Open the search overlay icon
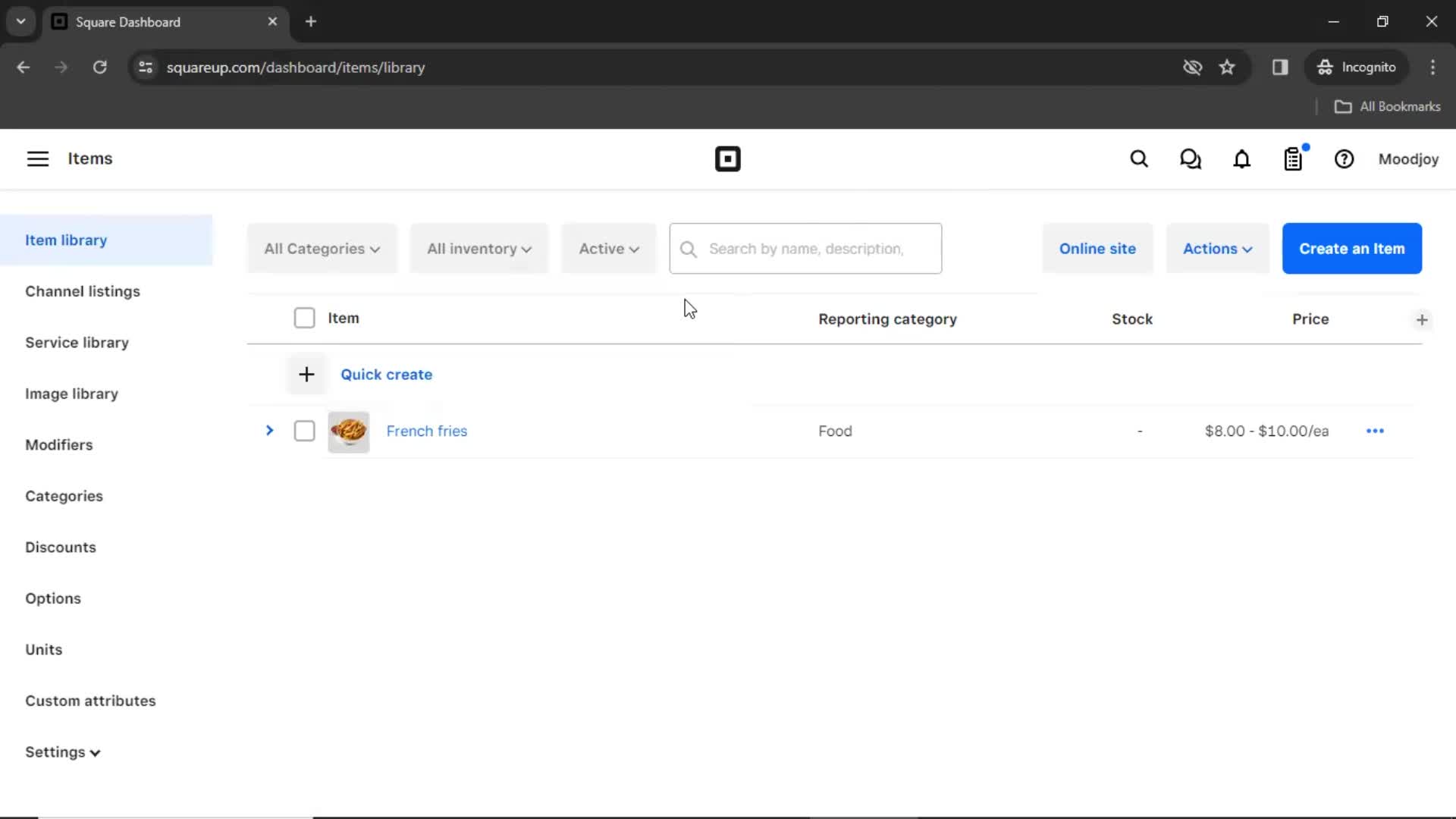The height and width of the screenshot is (819, 1456). point(1140,159)
